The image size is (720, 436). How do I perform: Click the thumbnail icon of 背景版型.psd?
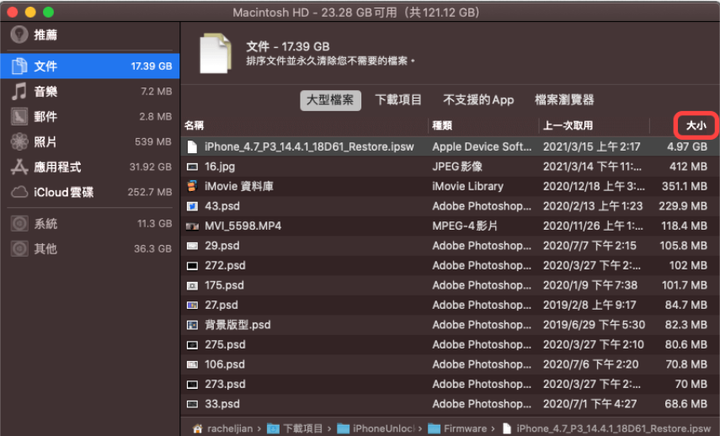(x=192, y=325)
